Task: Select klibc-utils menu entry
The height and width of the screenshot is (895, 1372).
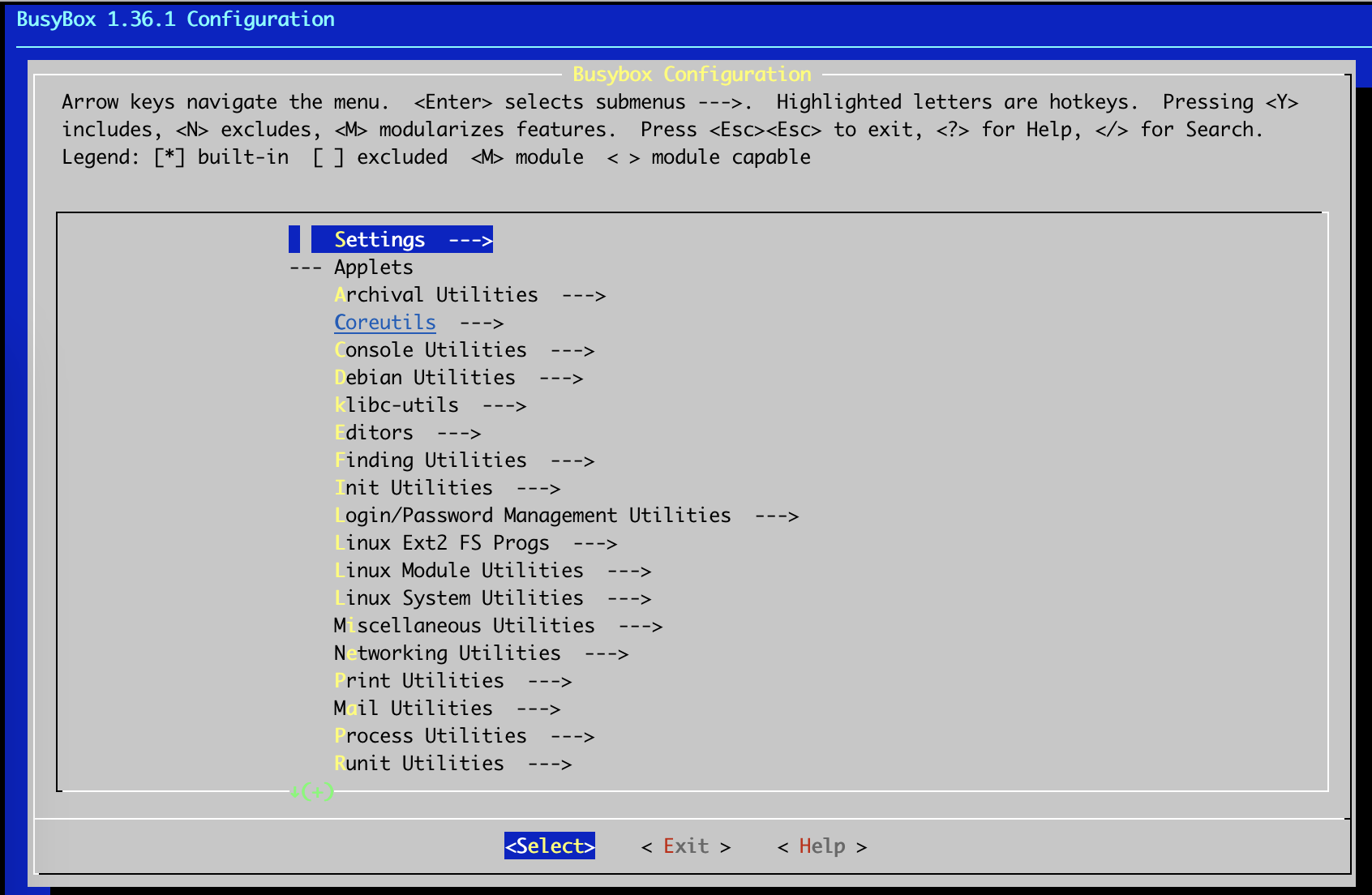Action: [397, 405]
